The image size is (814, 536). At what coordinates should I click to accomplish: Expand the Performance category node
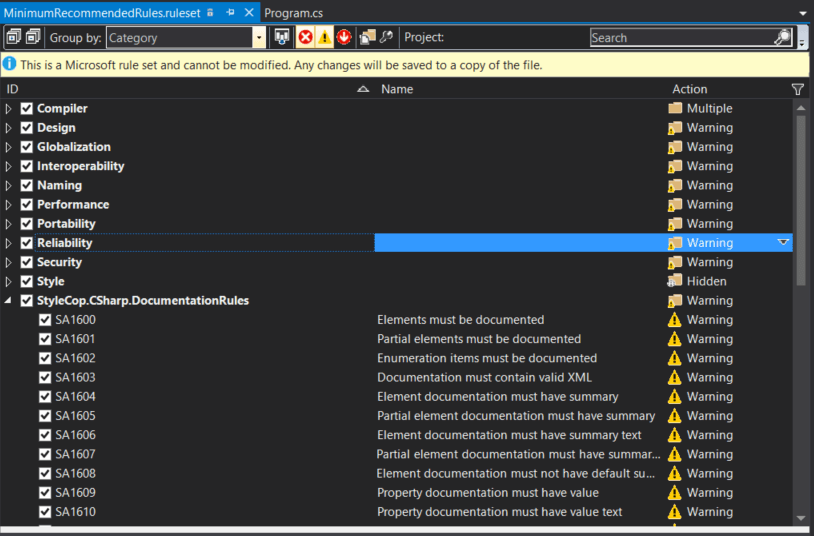[x=8, y=205]
